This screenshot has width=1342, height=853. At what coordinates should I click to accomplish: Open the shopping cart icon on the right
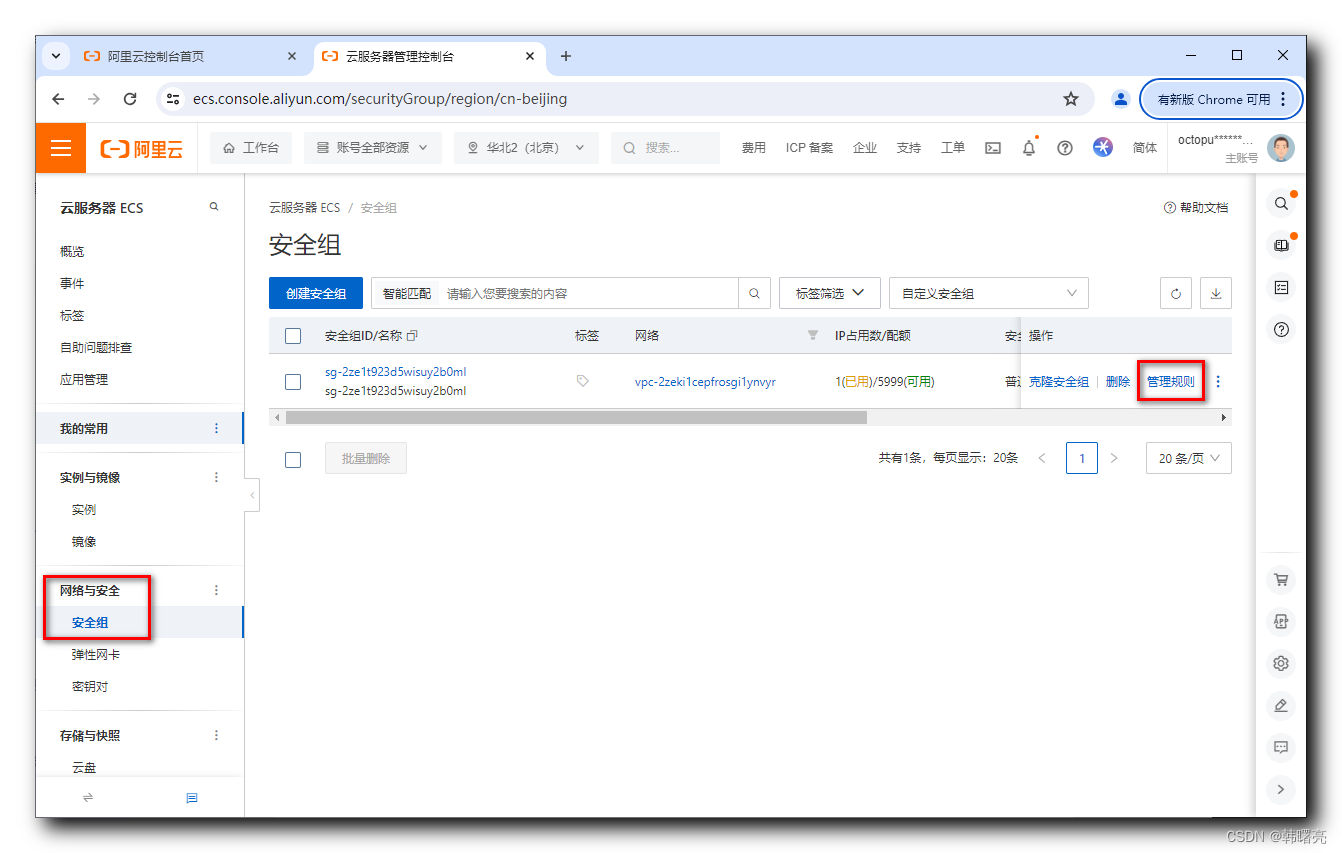(1281, 579)
